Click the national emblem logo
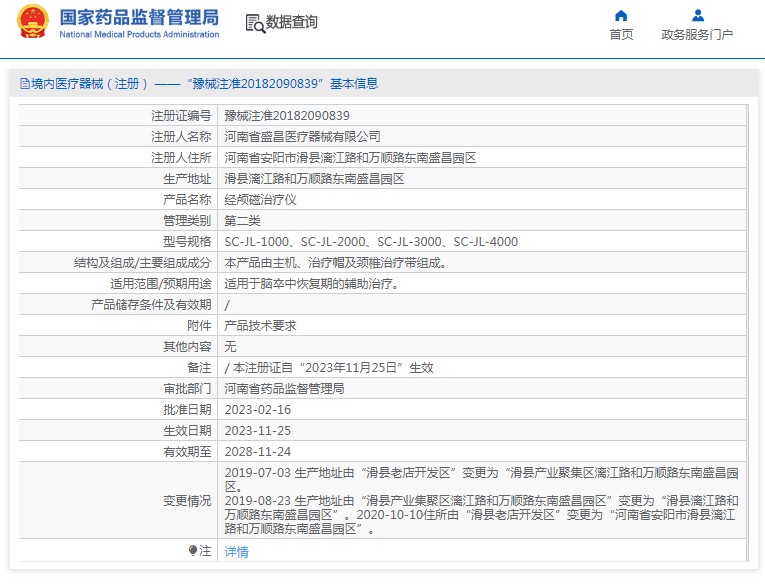Screen dimensions: 765x584 [33, 21]
